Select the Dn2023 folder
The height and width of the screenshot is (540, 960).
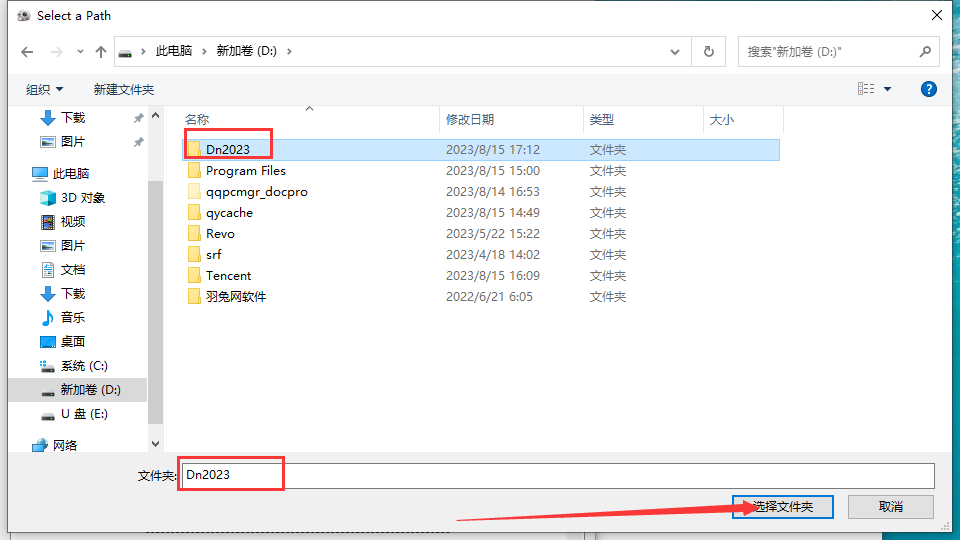point(481,149)
